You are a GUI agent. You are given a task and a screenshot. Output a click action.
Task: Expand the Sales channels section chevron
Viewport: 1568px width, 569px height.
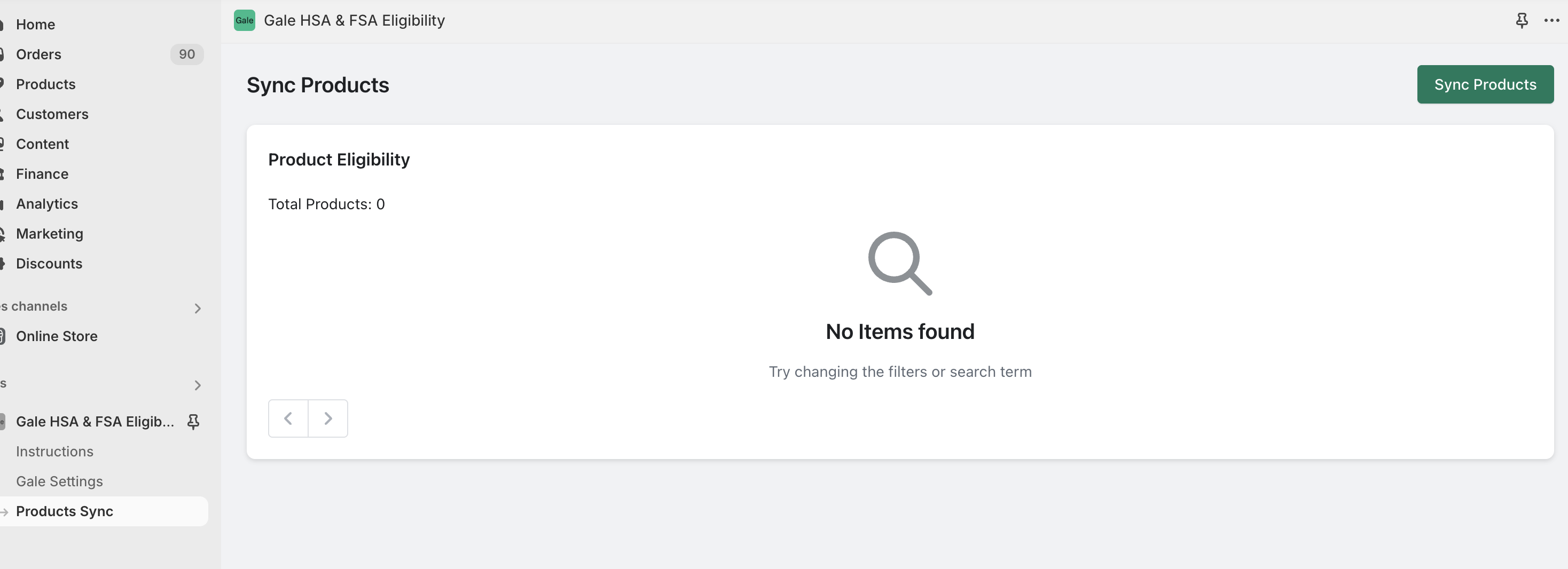pos(197,308)
